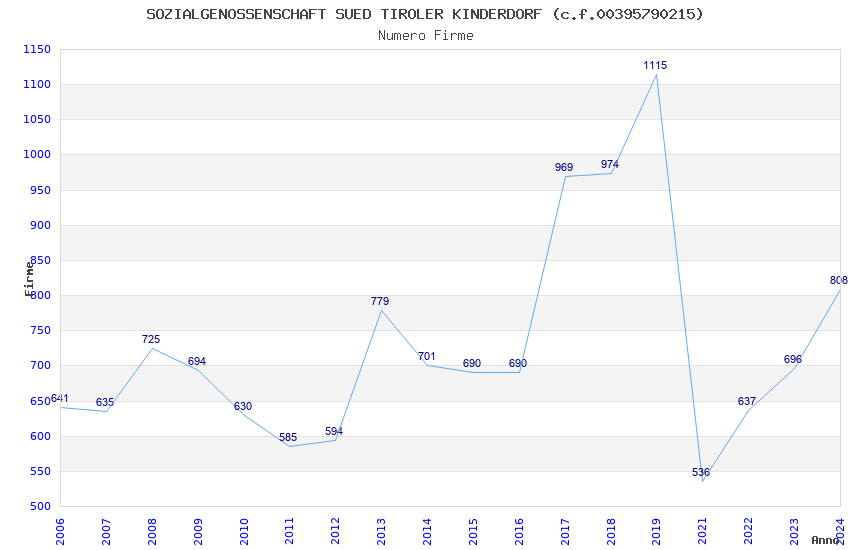Image resolution: width=850 pixels, height=550 pixels.
Task: Select x-axis year 2012
Action: (336, 532)
